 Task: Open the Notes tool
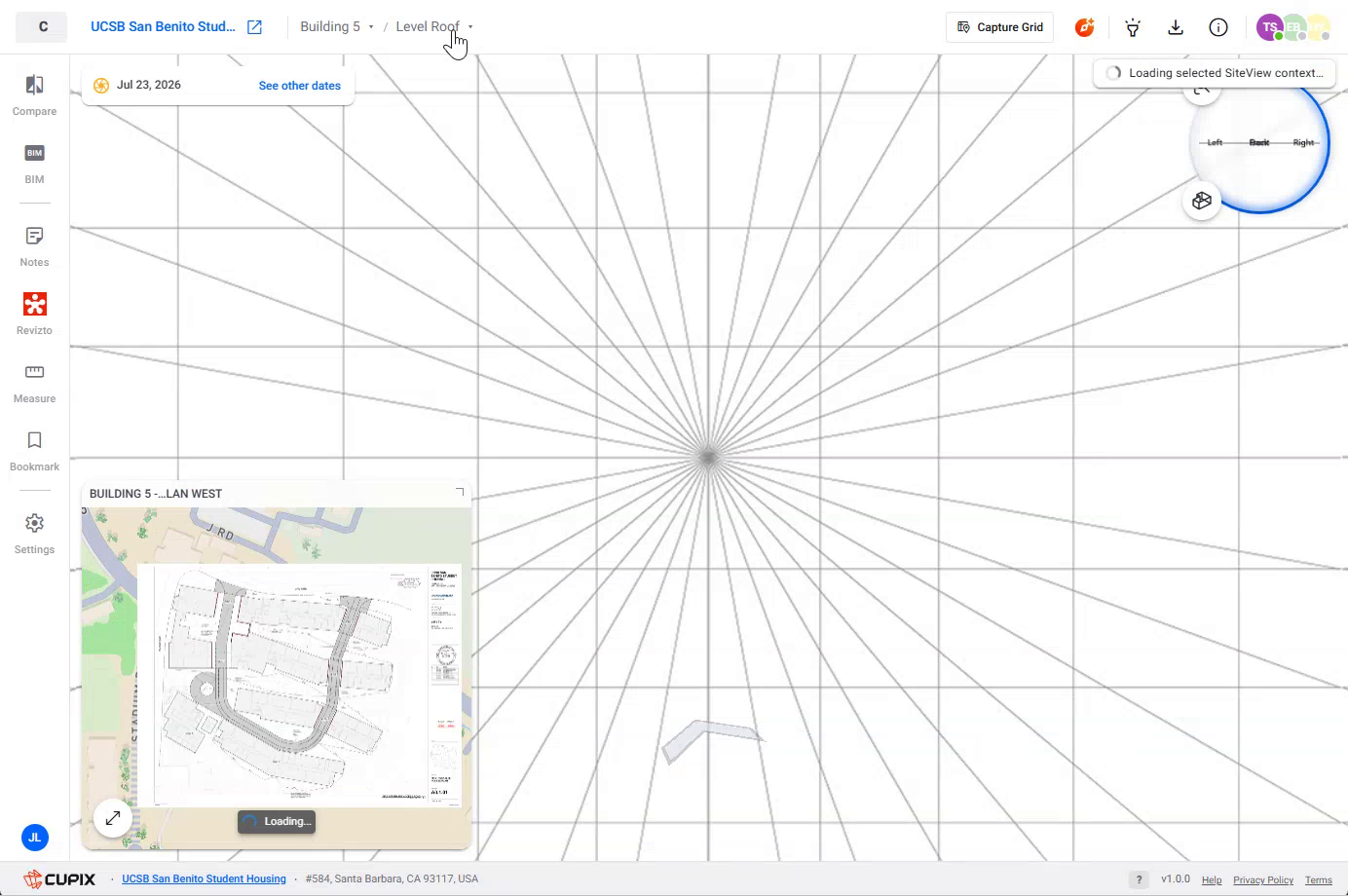34,246
